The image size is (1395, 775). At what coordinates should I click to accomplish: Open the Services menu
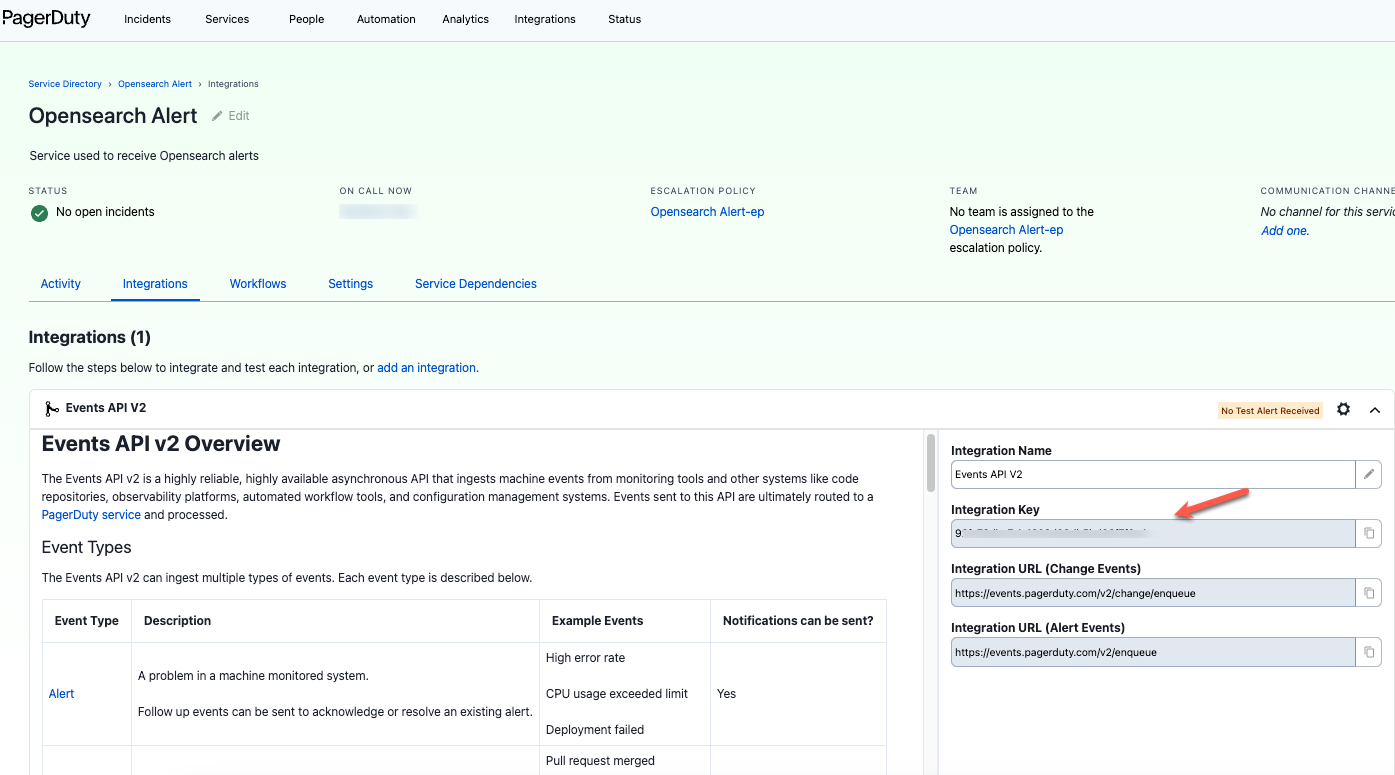(x=227, y=19)
